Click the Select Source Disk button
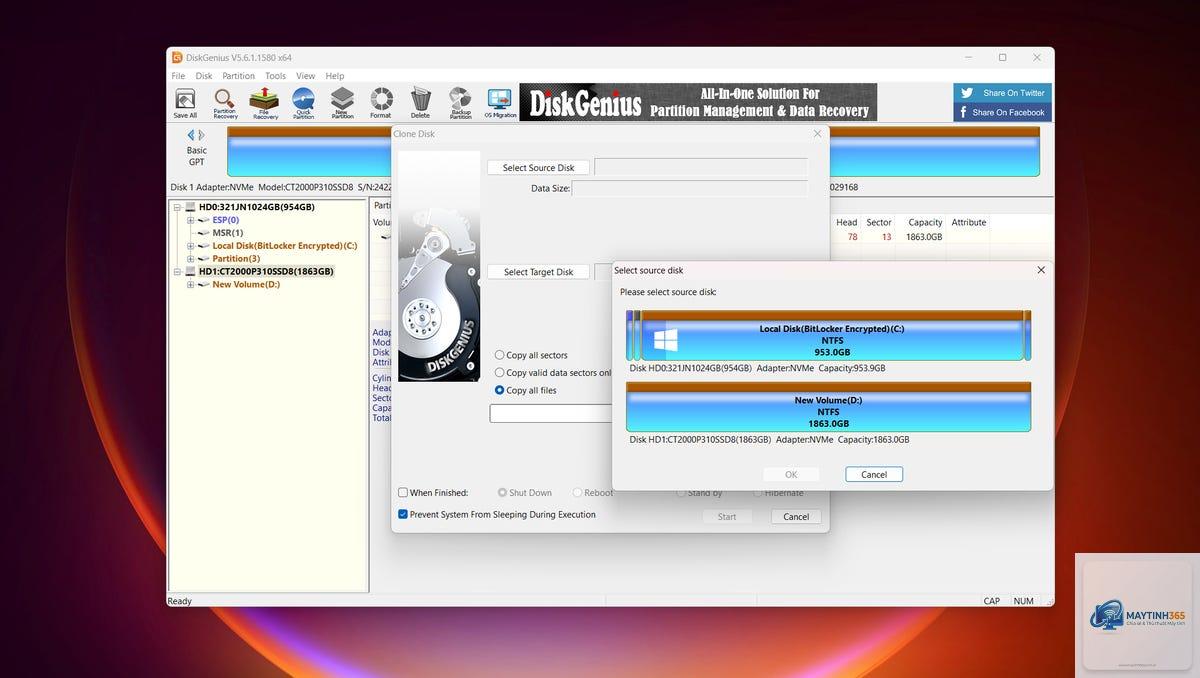The image size is (1200, 678). pos(538,168)
